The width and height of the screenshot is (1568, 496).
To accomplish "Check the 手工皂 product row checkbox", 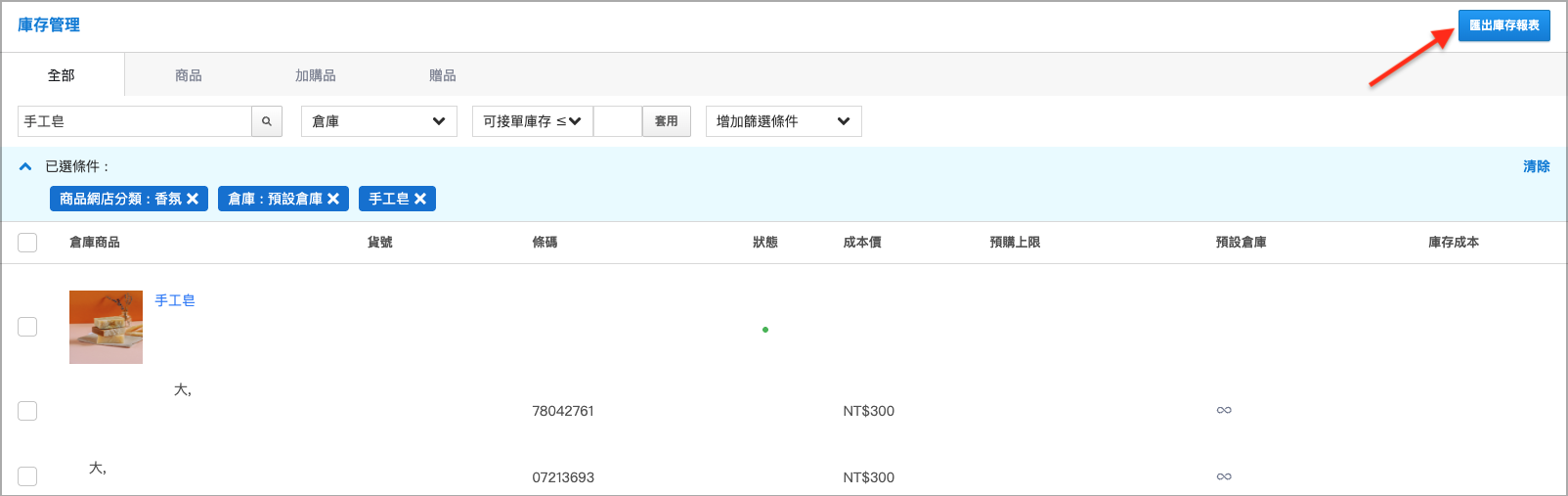I will tap(27, 327).
